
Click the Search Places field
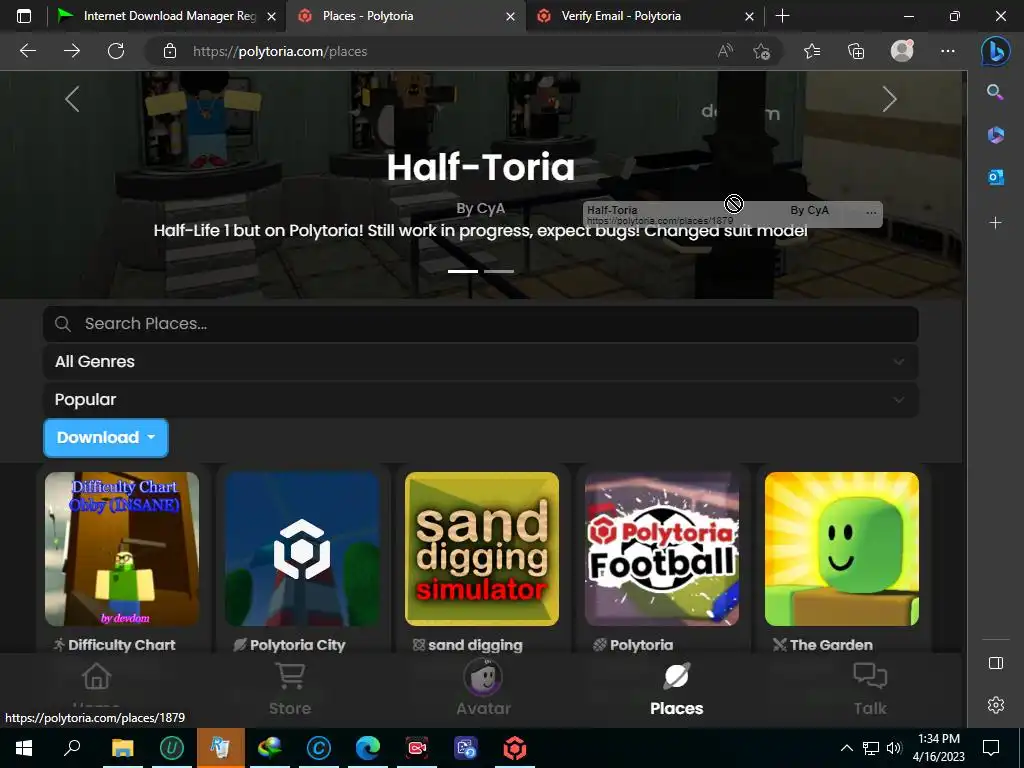pyautogui.click(x=481, y=324)
